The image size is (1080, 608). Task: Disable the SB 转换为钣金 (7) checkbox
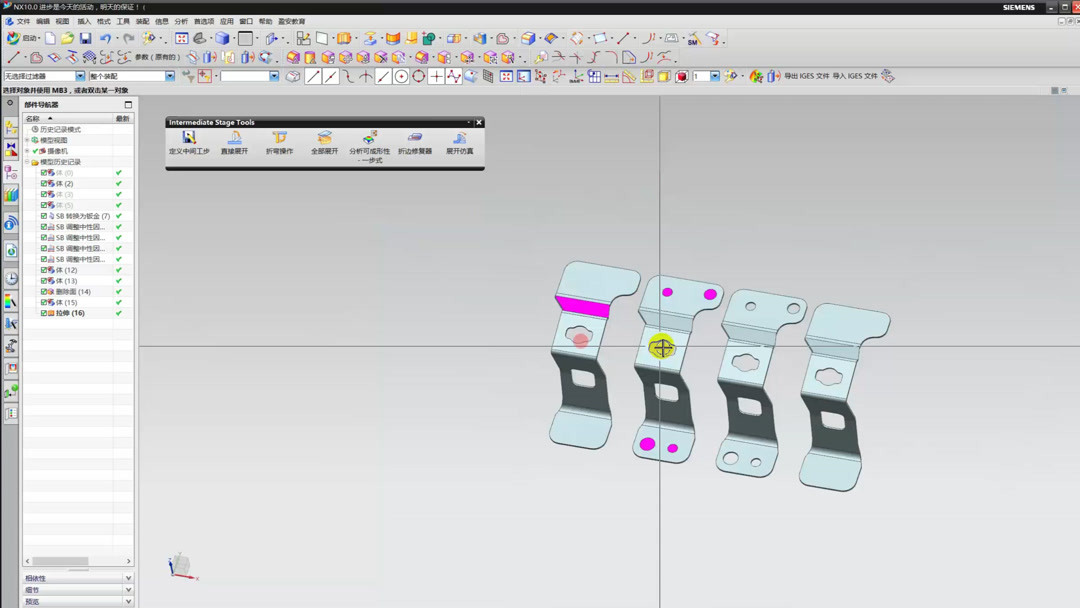tap(43, 216)
